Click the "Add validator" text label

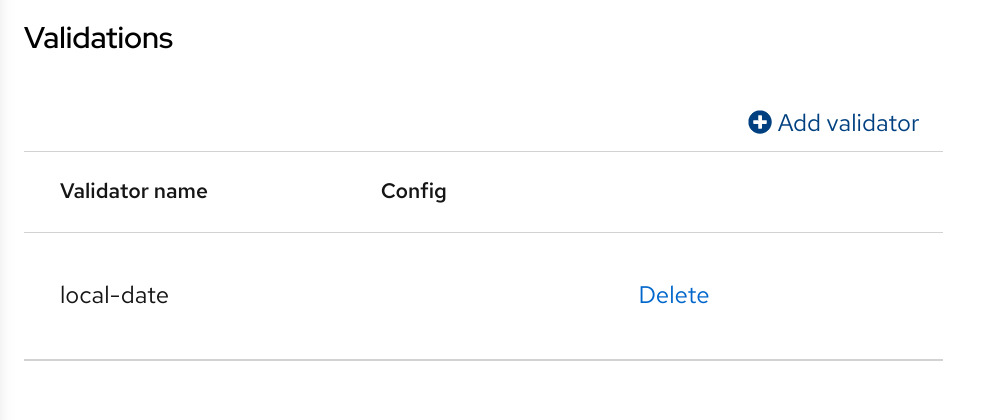848,123
